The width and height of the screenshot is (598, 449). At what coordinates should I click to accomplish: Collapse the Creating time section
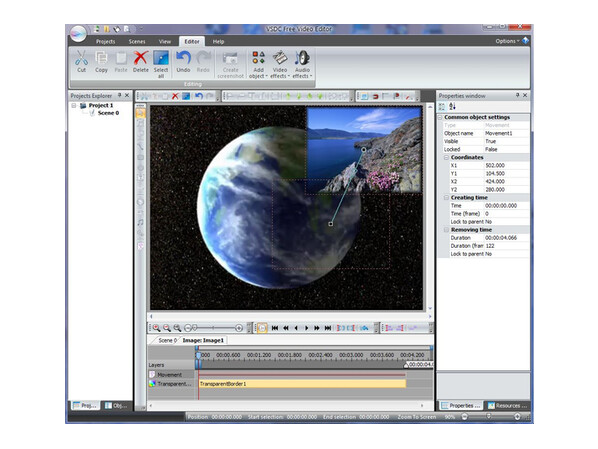point(446,198)
